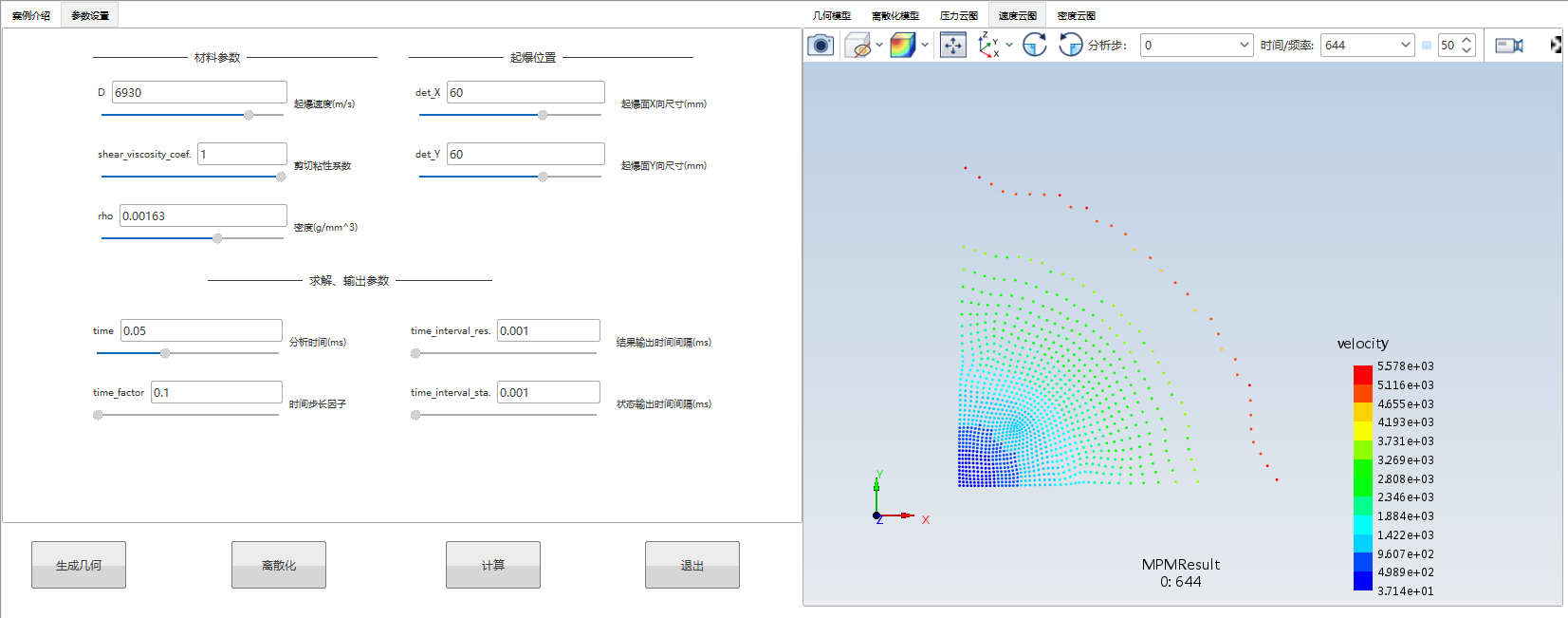Open the 离散化模型 tab
The height and width of the screenshot is (618, 1568).
[x=895, y=15]
